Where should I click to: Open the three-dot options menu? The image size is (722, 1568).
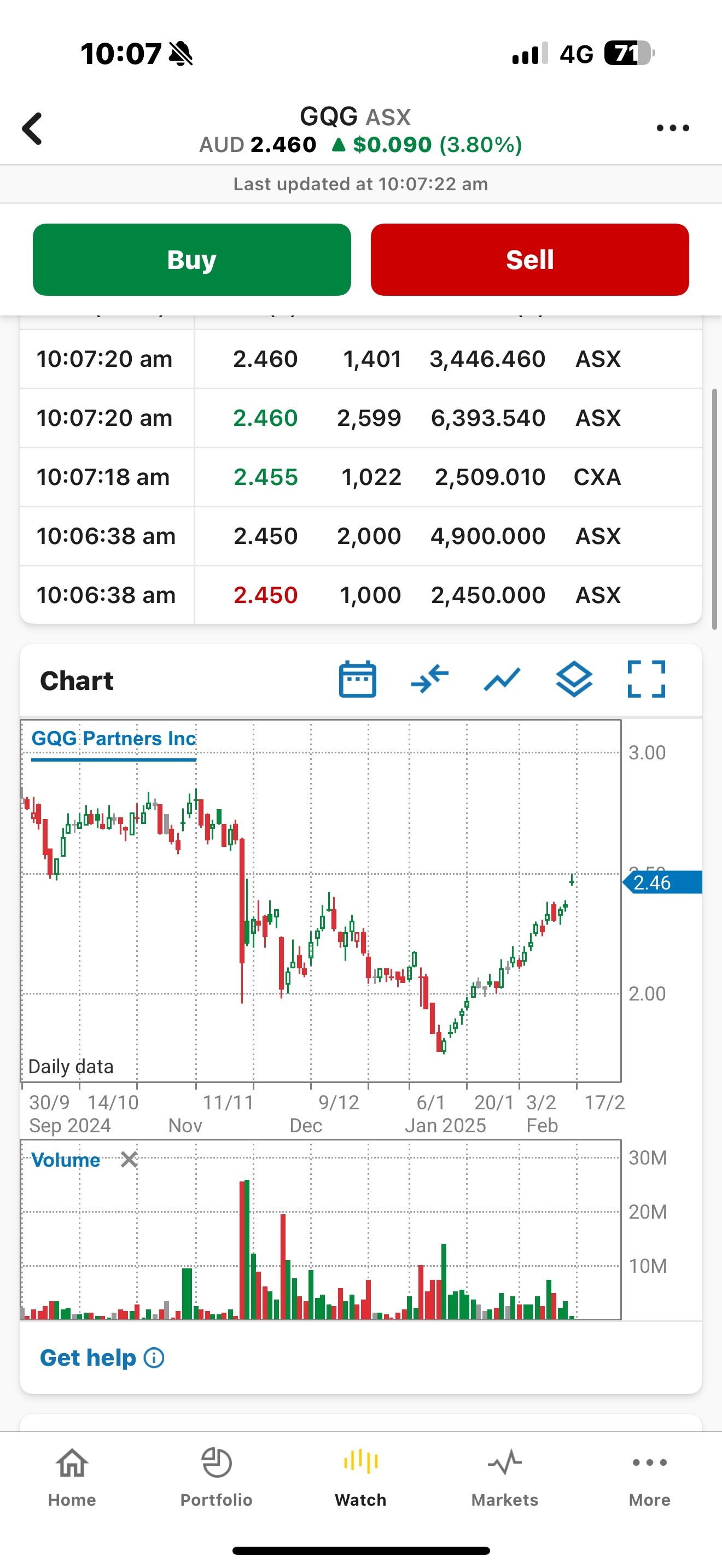673,128
